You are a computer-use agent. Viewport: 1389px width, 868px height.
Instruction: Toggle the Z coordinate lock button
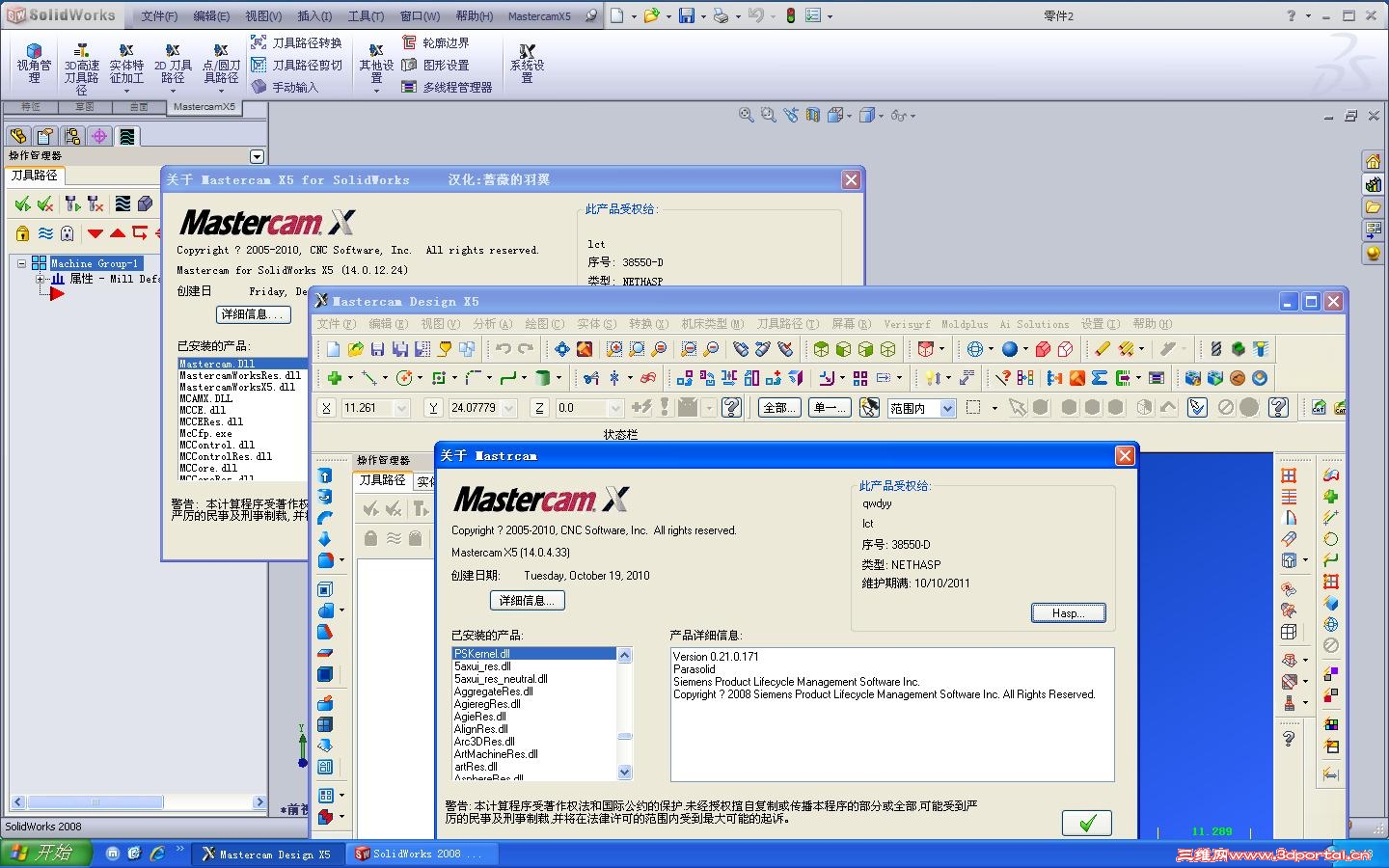[x=539, y=408]
